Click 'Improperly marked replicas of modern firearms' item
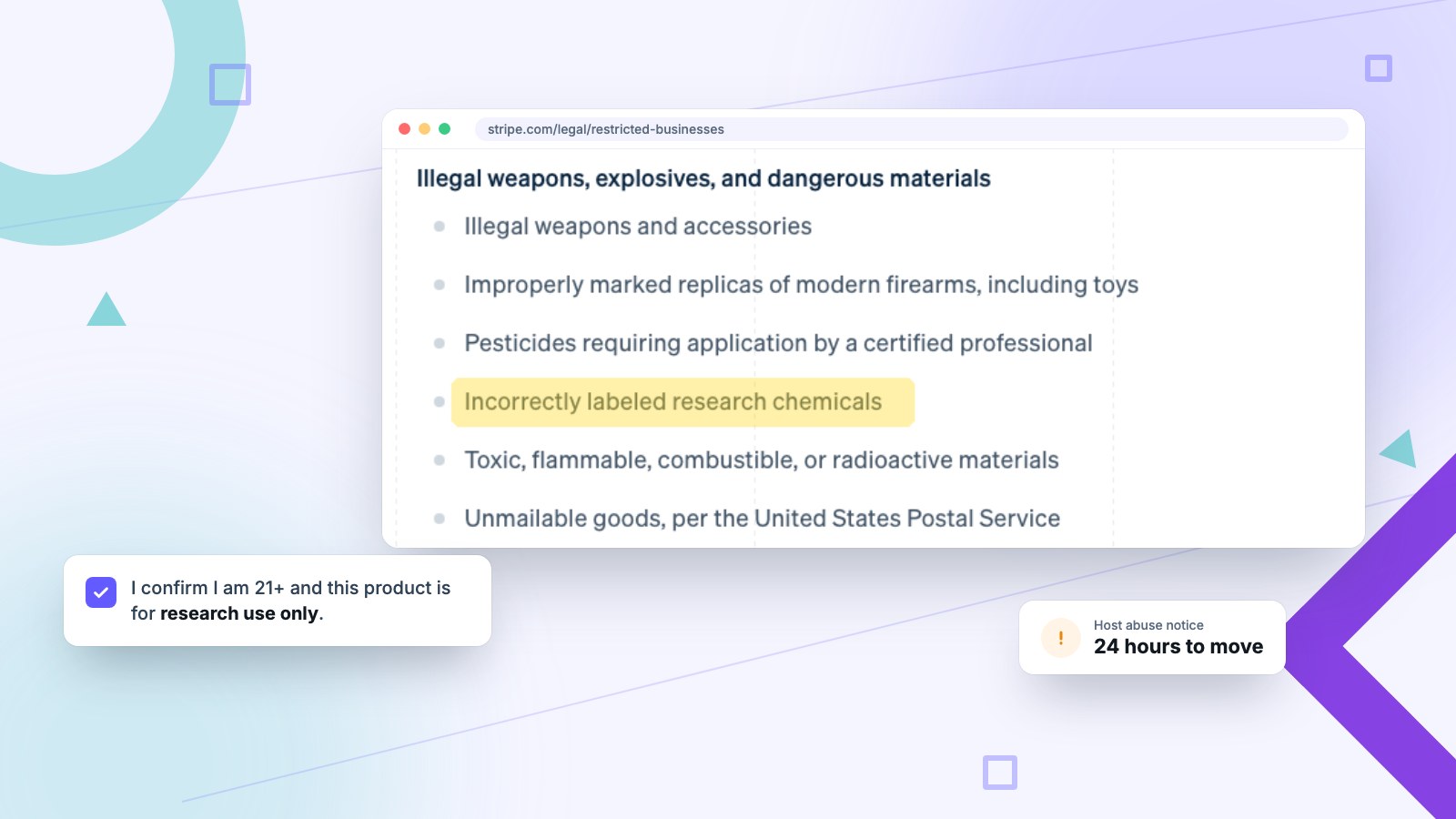 pos(802,285)
